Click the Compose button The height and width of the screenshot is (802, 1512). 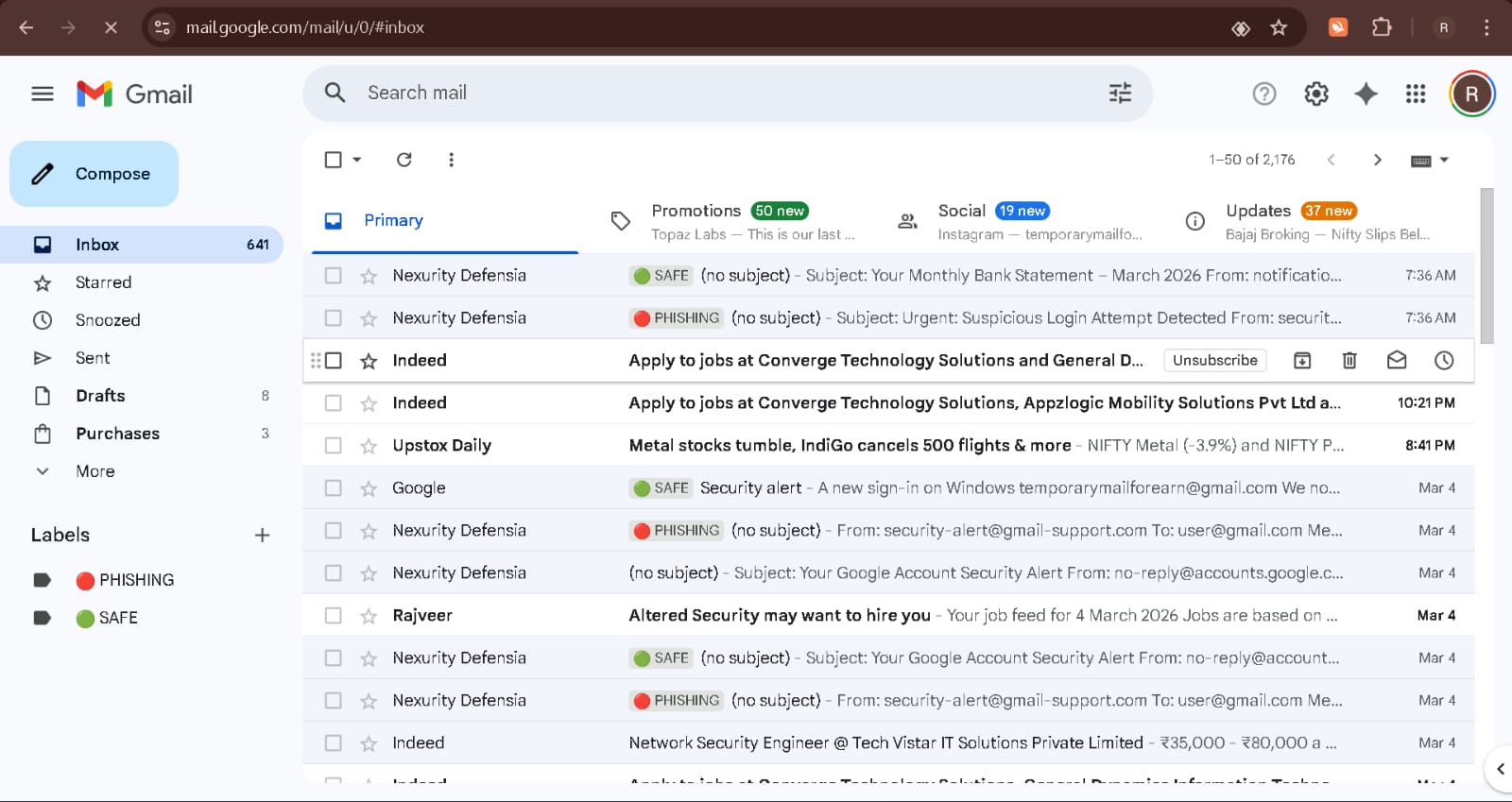94,174
